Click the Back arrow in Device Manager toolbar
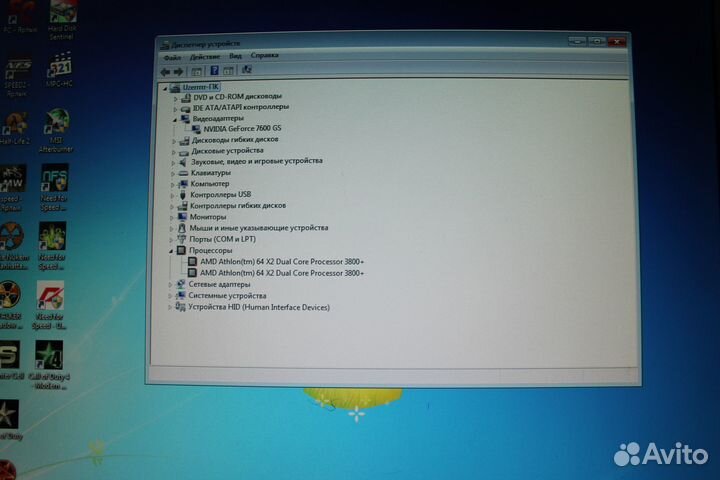The width and height of the screenshot is (720, 480). [165, 72]
